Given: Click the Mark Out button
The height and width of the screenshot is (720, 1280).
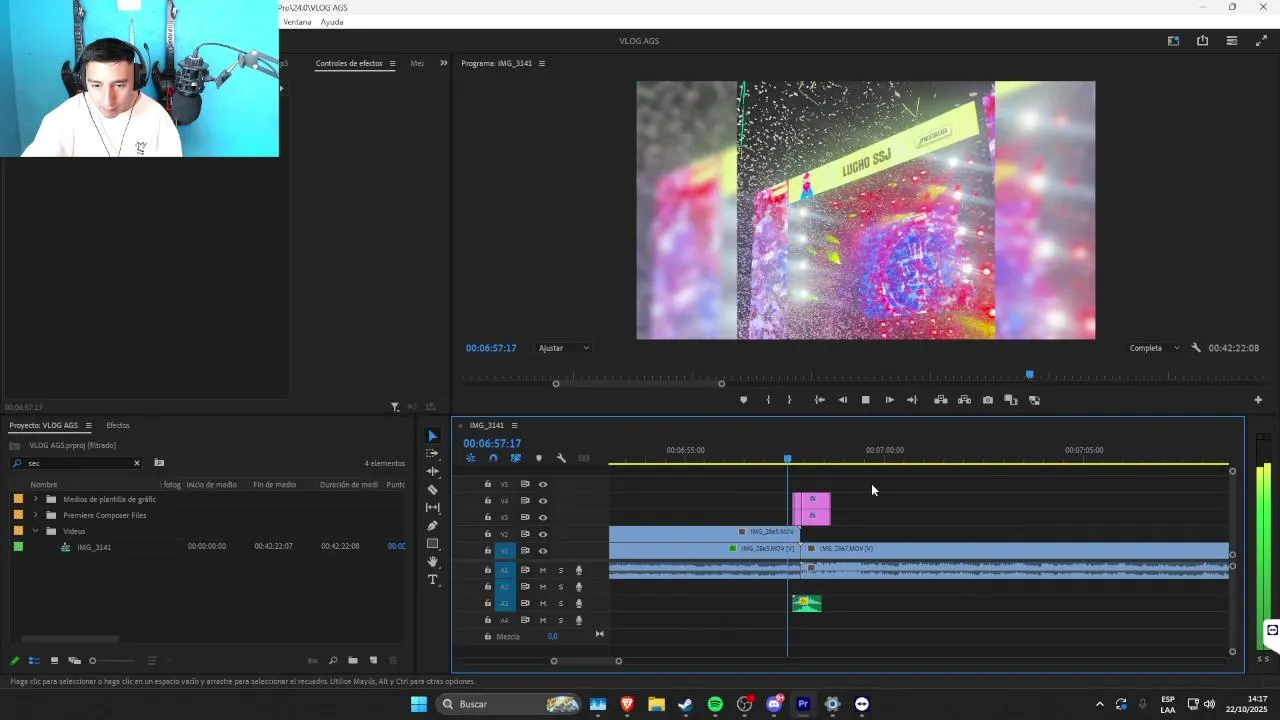Looking at the screenshot, I should [x=789, y=400].
